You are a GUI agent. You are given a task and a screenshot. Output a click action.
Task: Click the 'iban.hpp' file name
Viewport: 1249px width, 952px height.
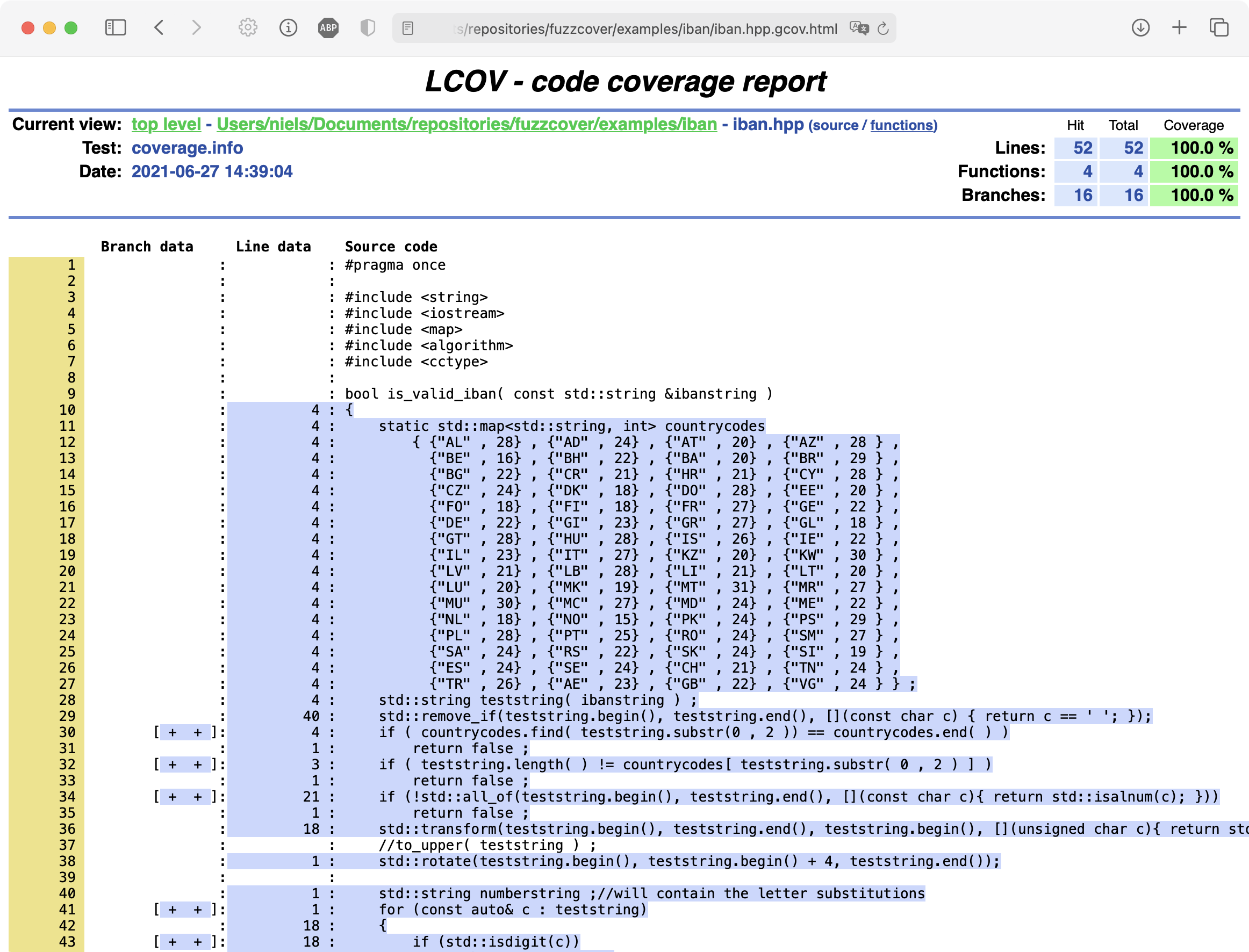click(768, 124)
